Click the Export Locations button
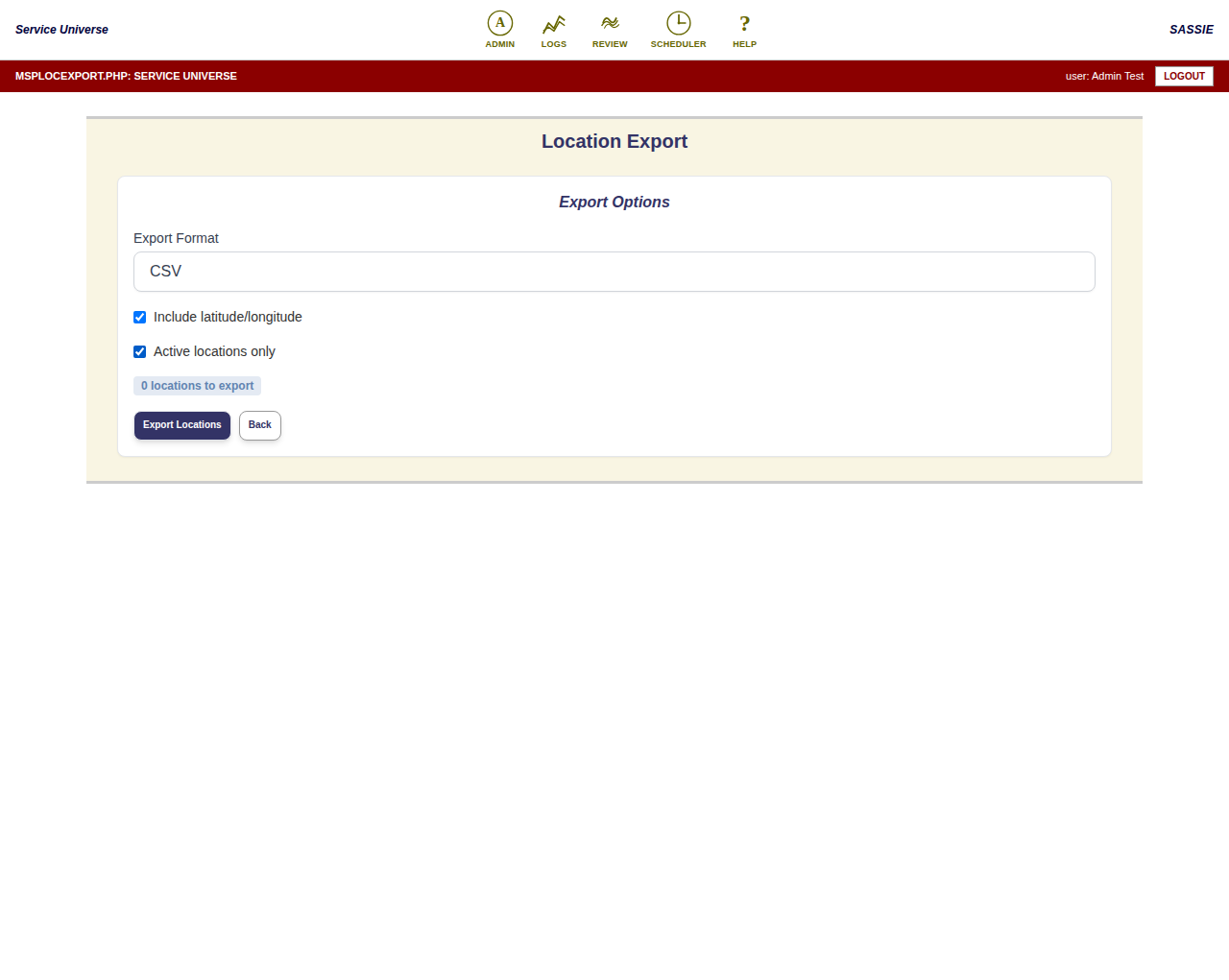Screen dimensions: 1229x980 point(182,425)
